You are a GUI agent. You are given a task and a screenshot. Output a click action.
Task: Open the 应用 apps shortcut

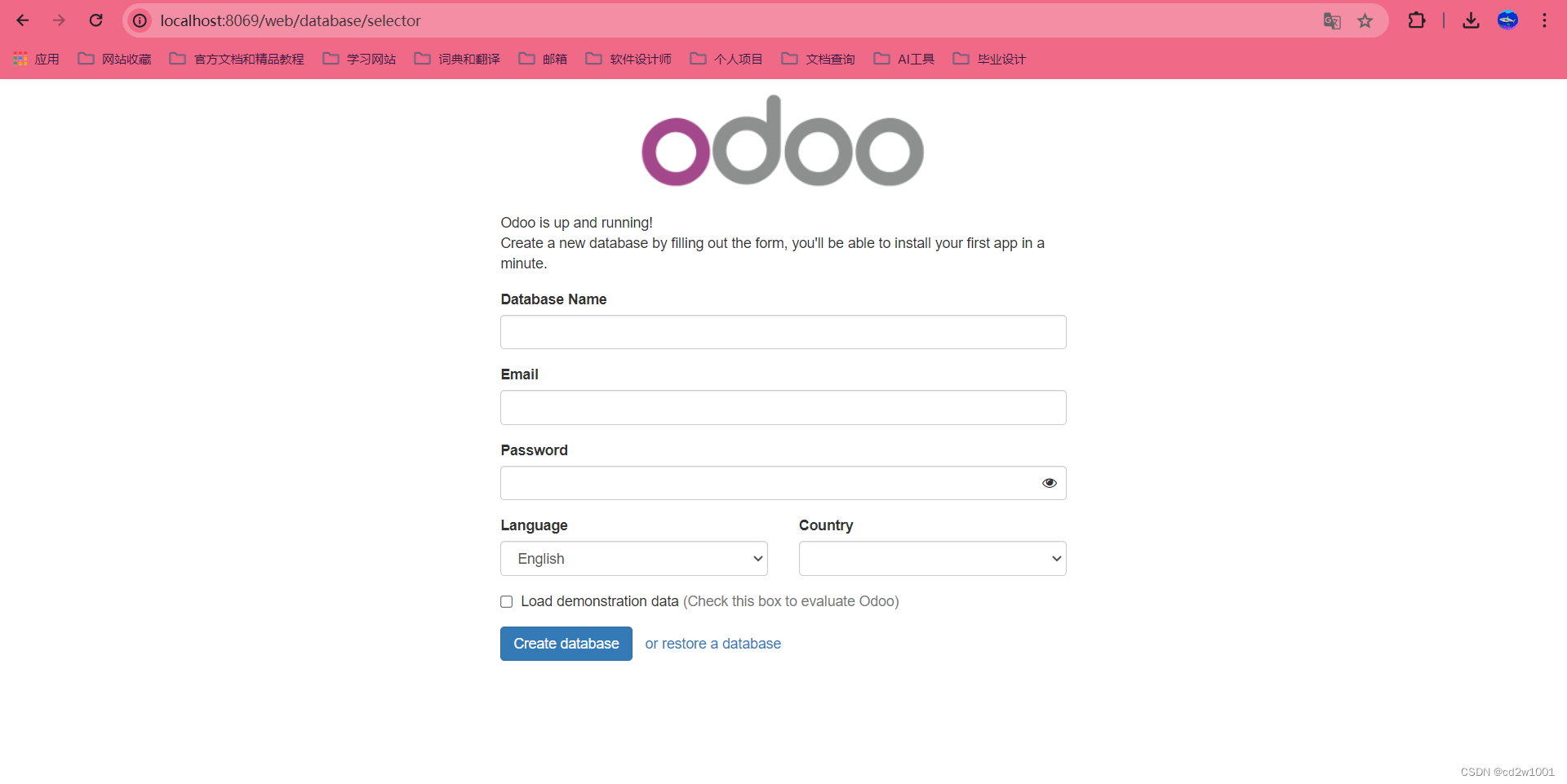(x=36, y=59)
